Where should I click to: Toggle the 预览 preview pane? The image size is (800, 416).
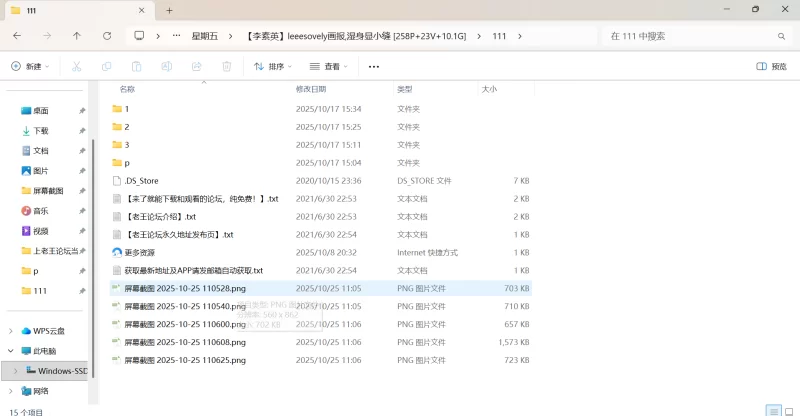click(x=771, y=67)
